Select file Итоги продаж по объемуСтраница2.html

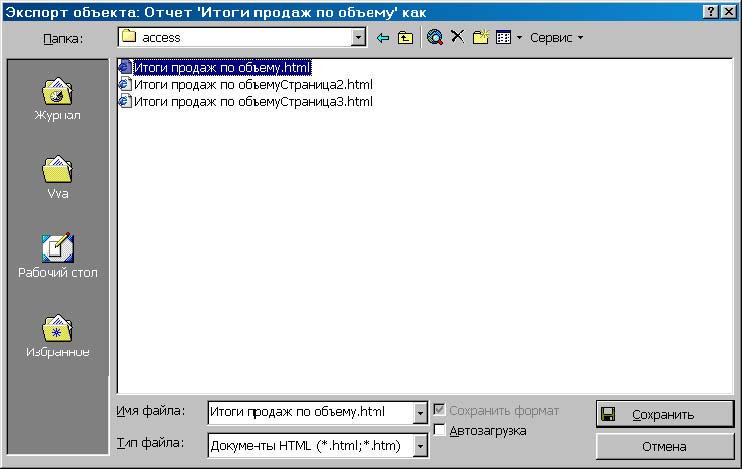tap(252, 85)
